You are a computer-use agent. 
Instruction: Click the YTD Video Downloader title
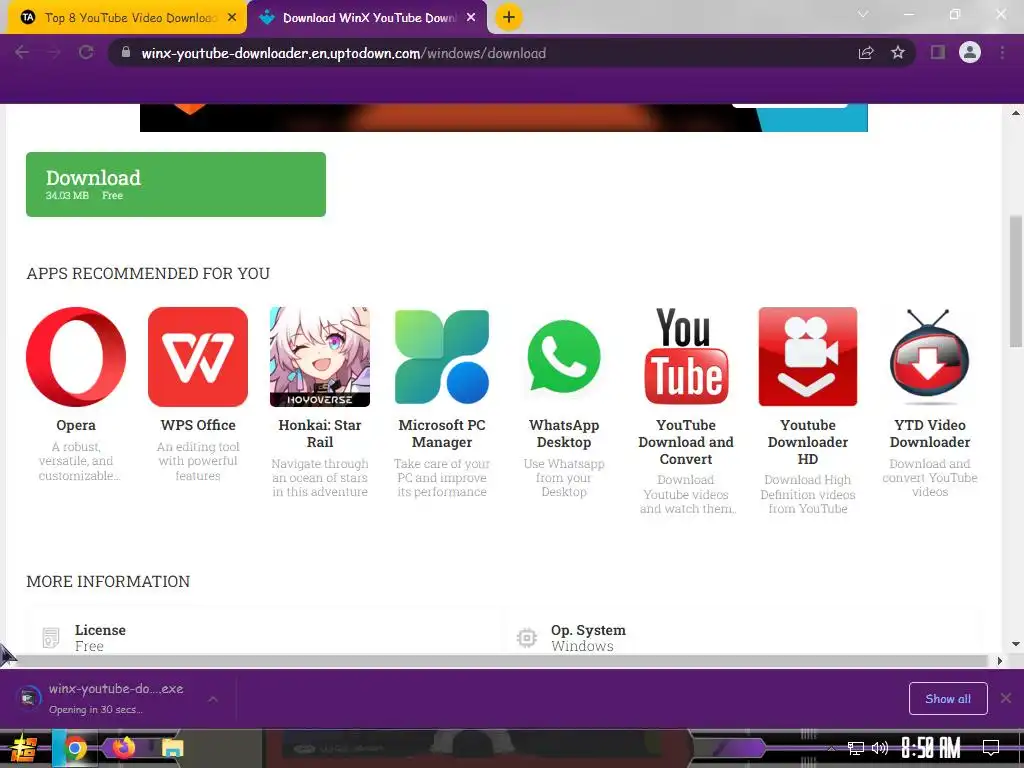[930, 434]
